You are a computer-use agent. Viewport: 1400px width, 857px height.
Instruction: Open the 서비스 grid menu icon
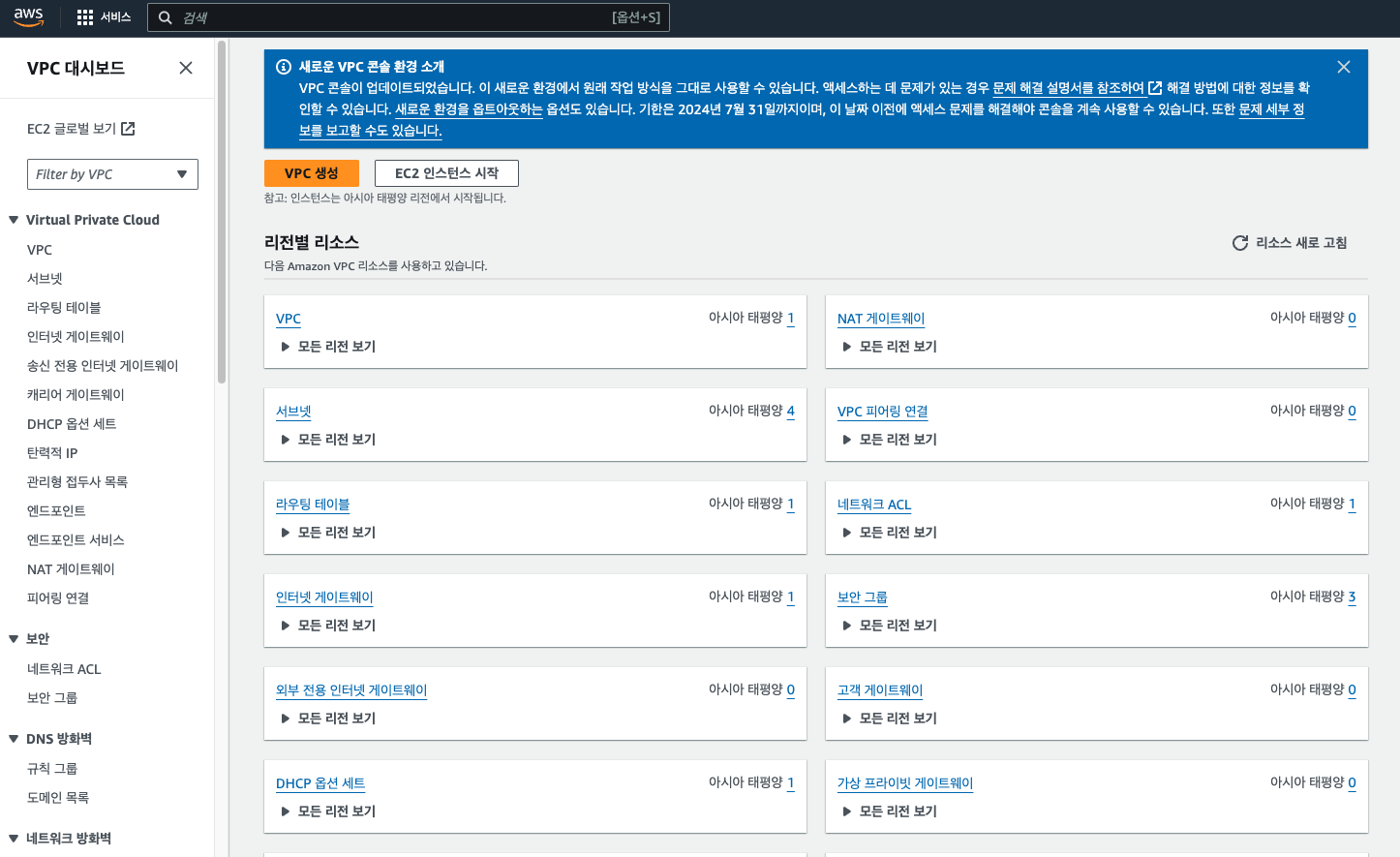pyautogui.click(x=85, y=17)
